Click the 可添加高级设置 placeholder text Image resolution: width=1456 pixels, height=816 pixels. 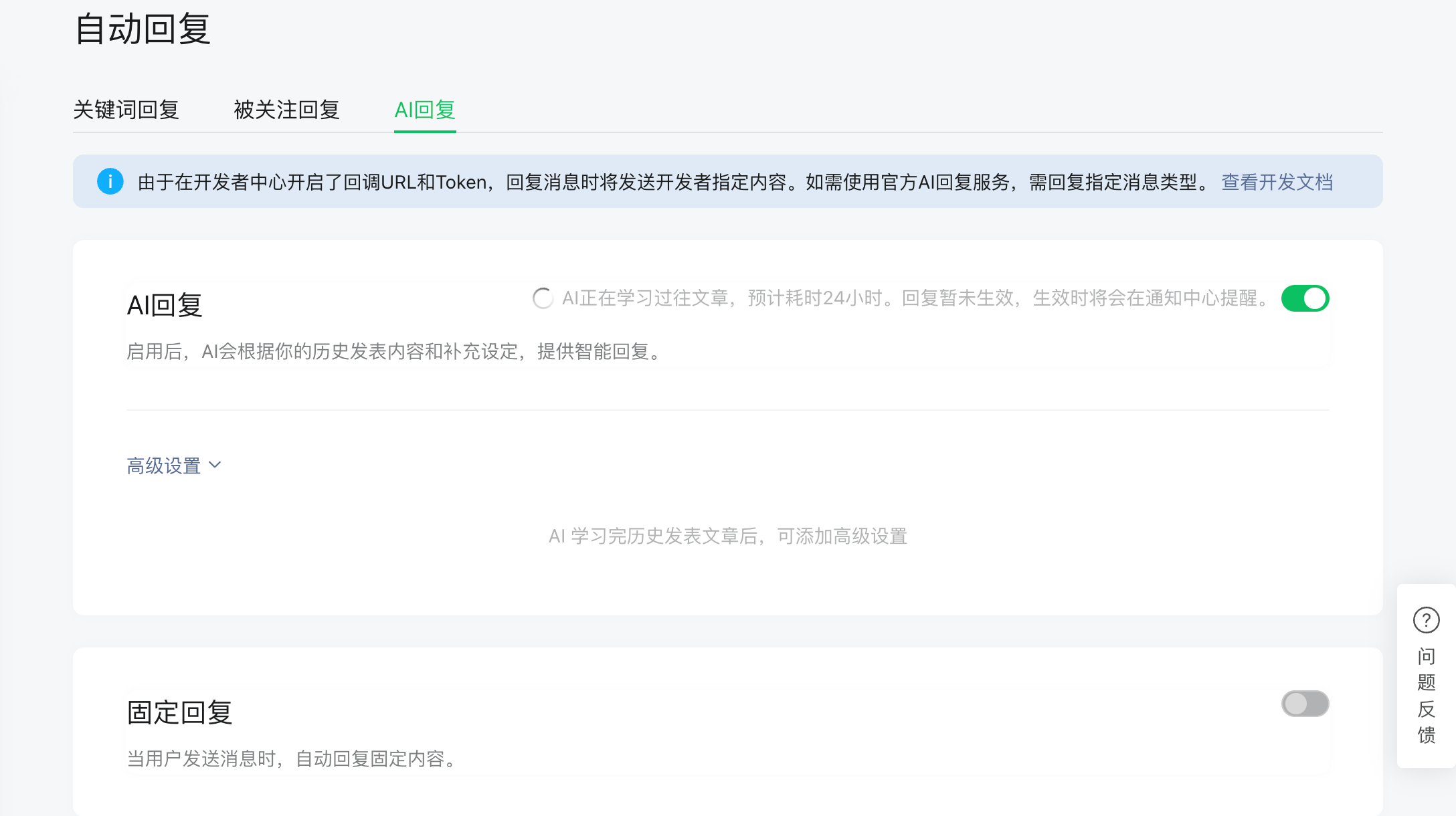[x=728, y=536]
